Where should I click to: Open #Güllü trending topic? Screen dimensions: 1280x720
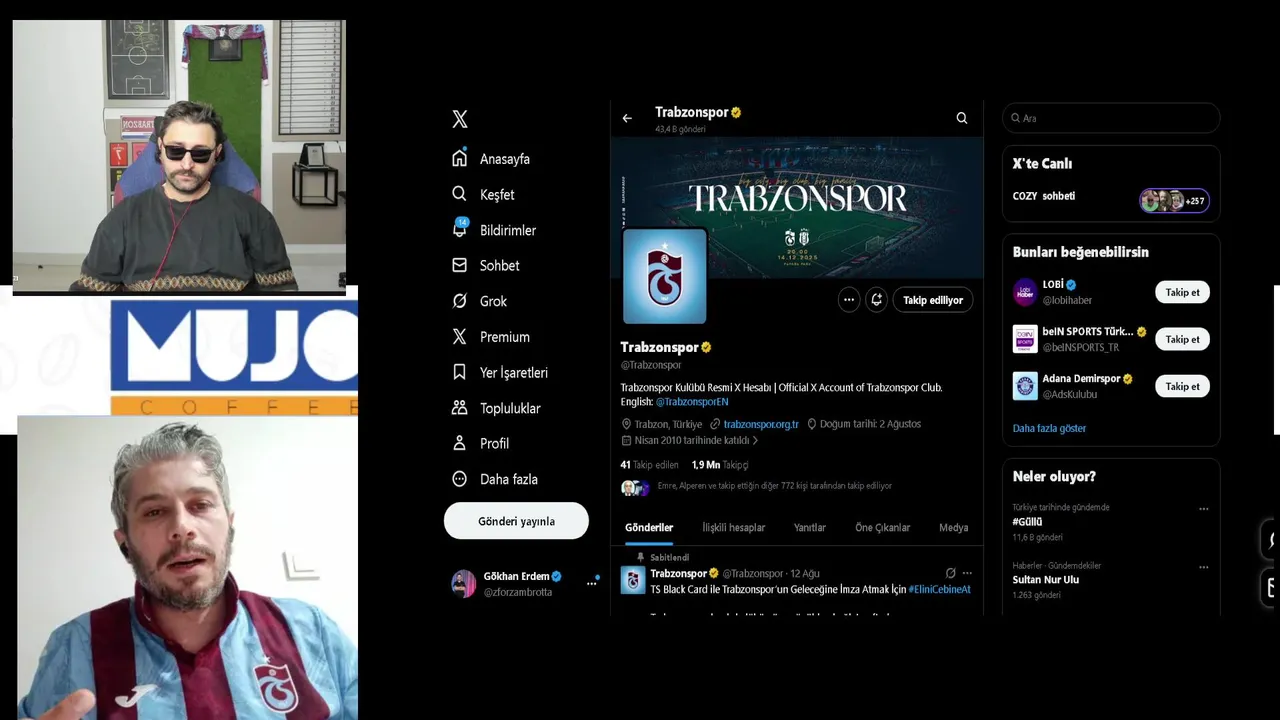pyautogui.click(x=1027, y=522)
